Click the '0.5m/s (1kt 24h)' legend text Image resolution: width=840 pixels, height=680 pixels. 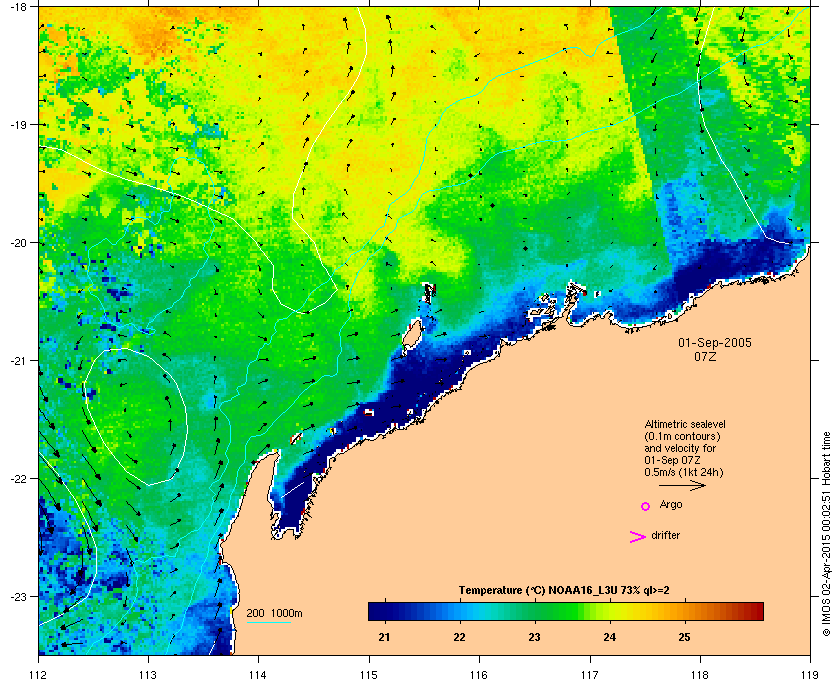click(x=684, y=473)
